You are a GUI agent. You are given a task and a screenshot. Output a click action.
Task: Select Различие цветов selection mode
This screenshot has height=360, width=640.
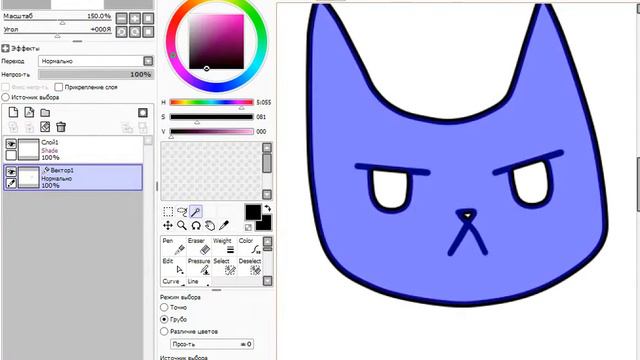164,331
